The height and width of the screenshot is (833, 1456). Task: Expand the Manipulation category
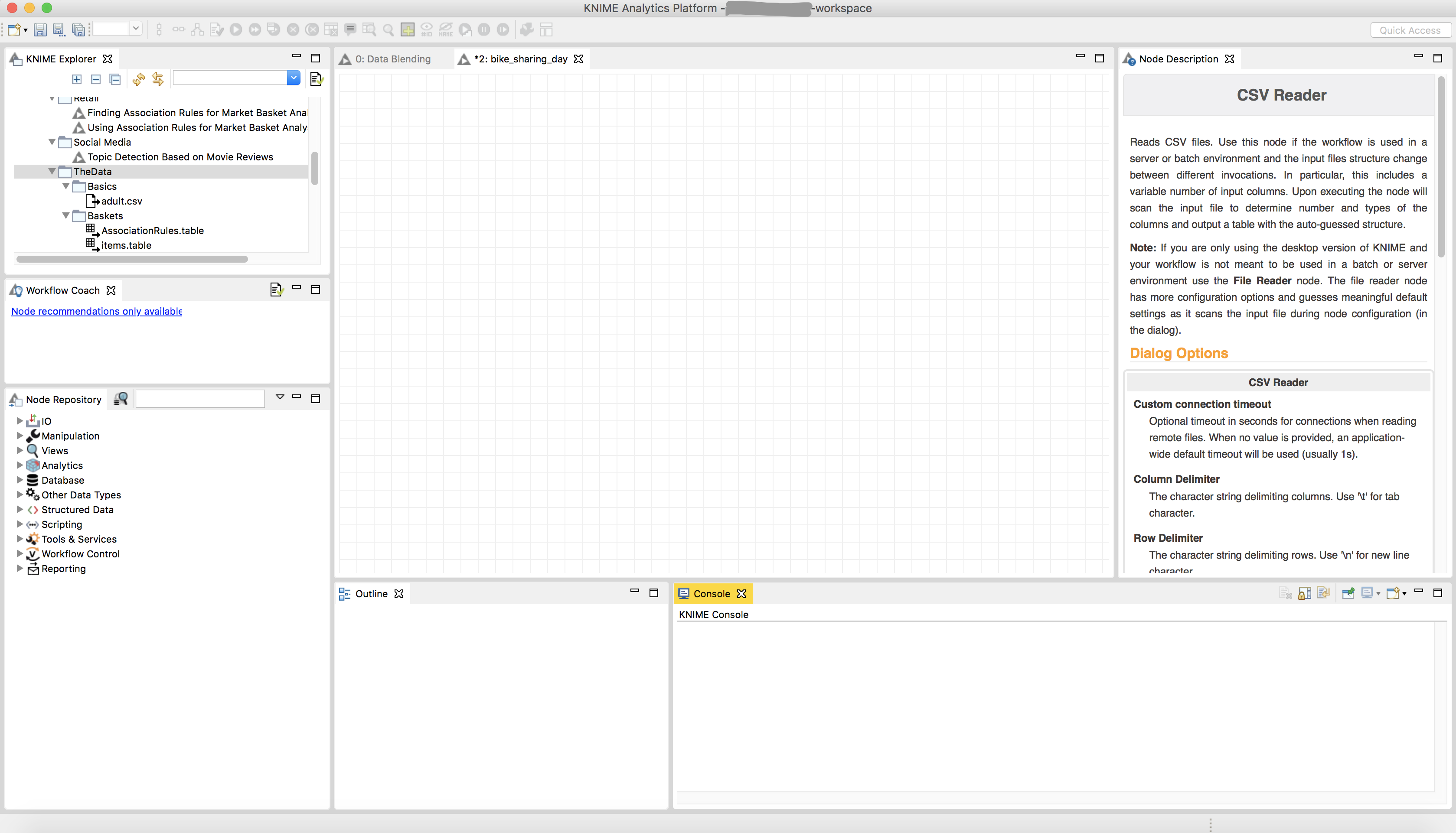point(20,436)
